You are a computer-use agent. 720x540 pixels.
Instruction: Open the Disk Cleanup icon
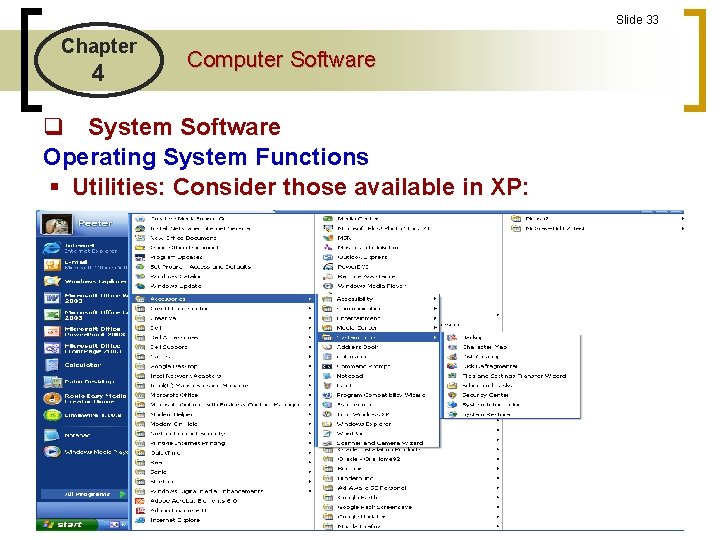click(452, 357)
